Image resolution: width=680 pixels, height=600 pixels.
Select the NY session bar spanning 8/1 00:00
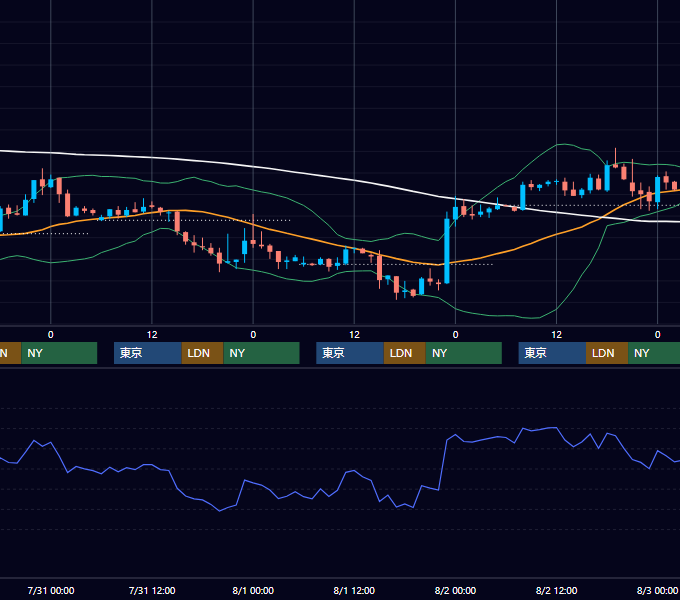point(262,353)
